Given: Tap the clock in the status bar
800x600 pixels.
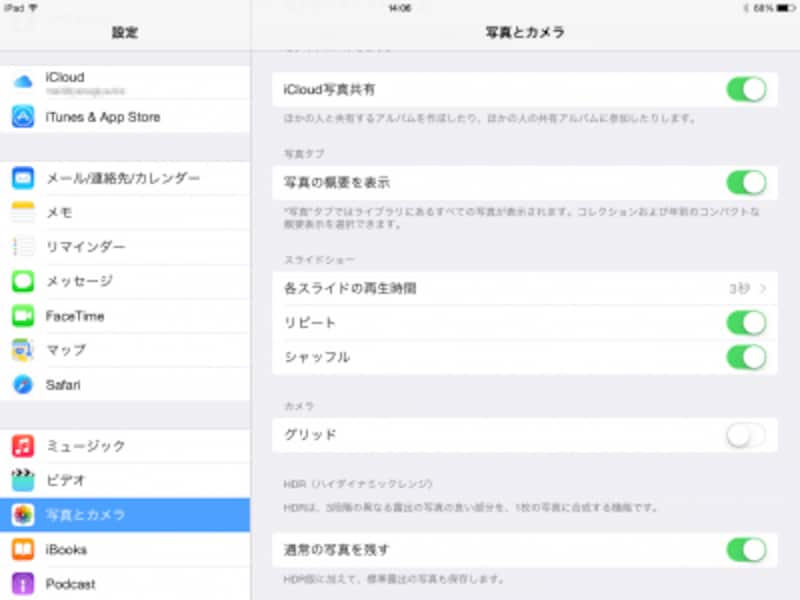Looking at the screenshot, I should click(x=399, y=8).
